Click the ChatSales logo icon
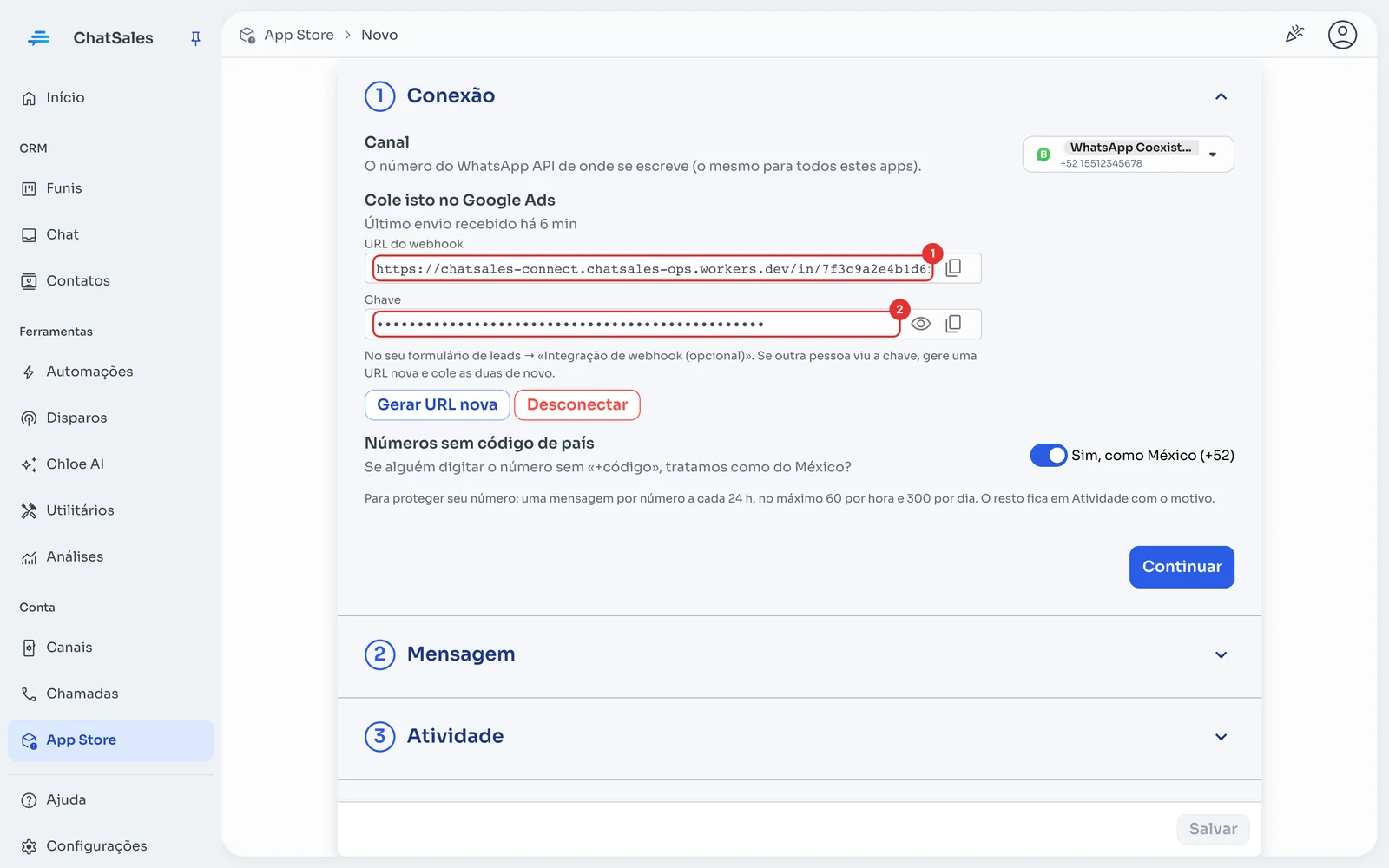This screenshot has width=1389, height=868. pyautogui.click(x=38, y=38)
